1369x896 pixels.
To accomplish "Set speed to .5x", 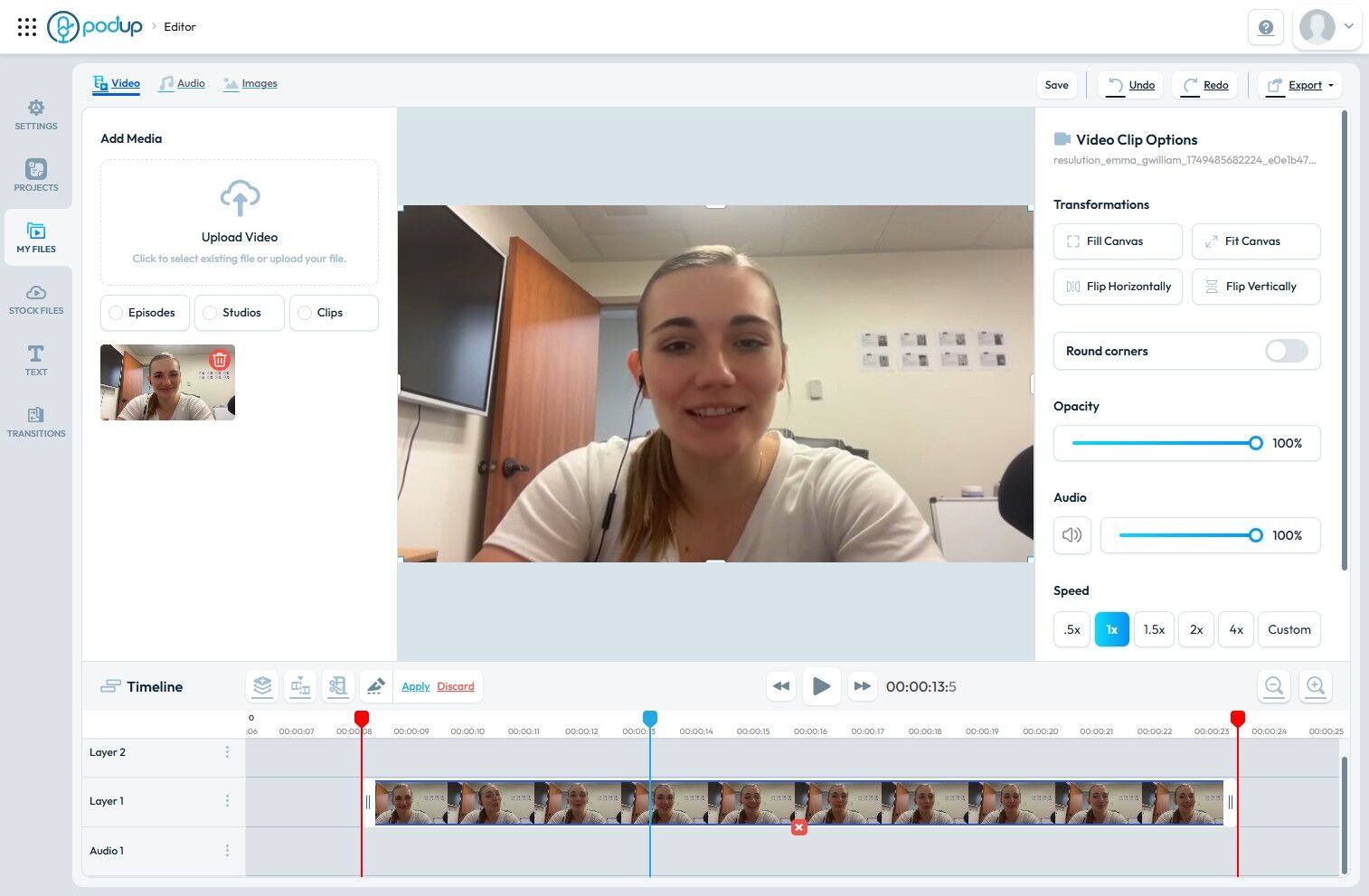I will pos(1072,629).
